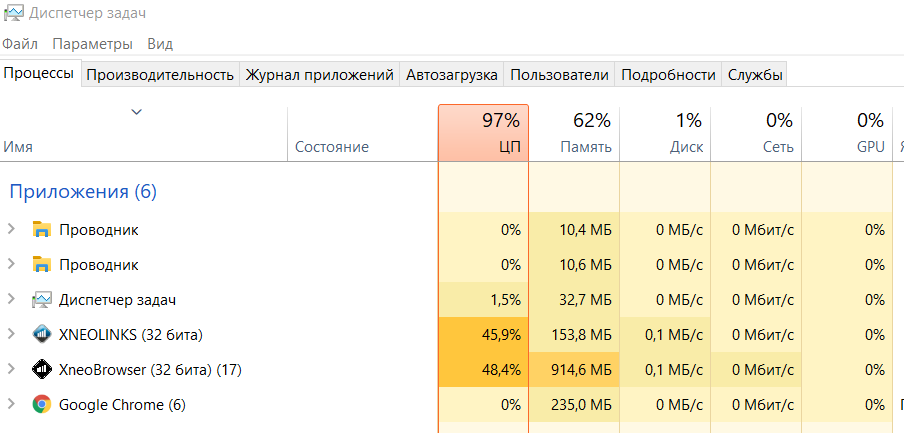This screenshot has width=904, height=433.
Task: Click XneoBrowser CPU value 48,4%
Action: [501, 370]
